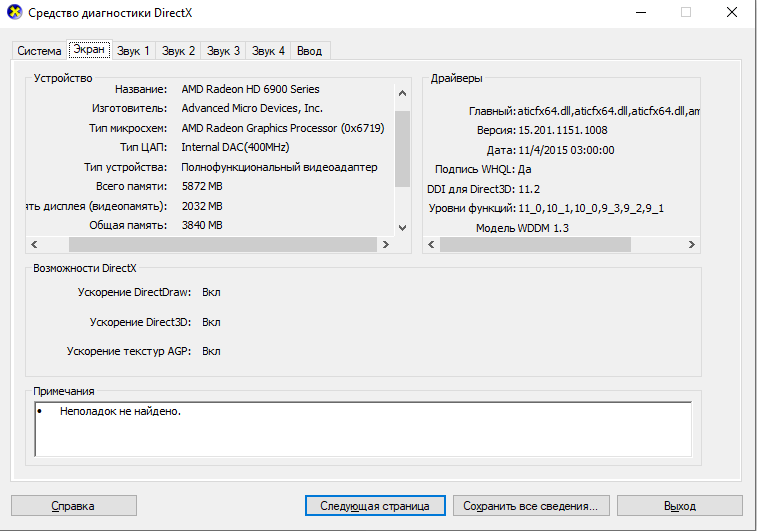This screenshot has height=531, width=757.
Task: Click the chip type value 0x6719 line
Action: [x=283, y=128]
